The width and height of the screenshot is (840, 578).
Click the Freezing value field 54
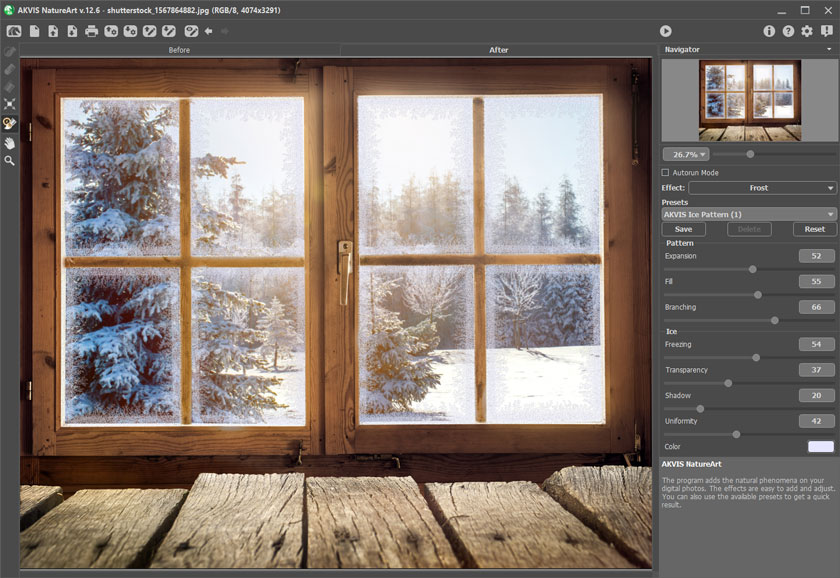coord(816,344)
